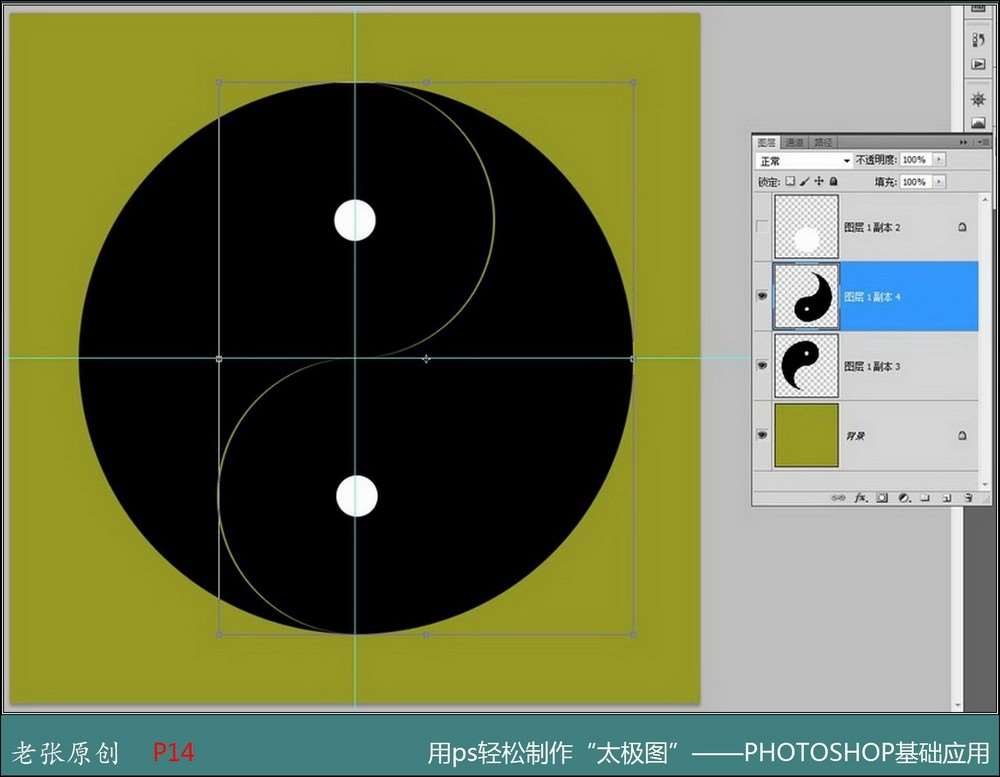Open opacity slider arrow next to 100%
The image size is (1000, 777).
(938, 160)
